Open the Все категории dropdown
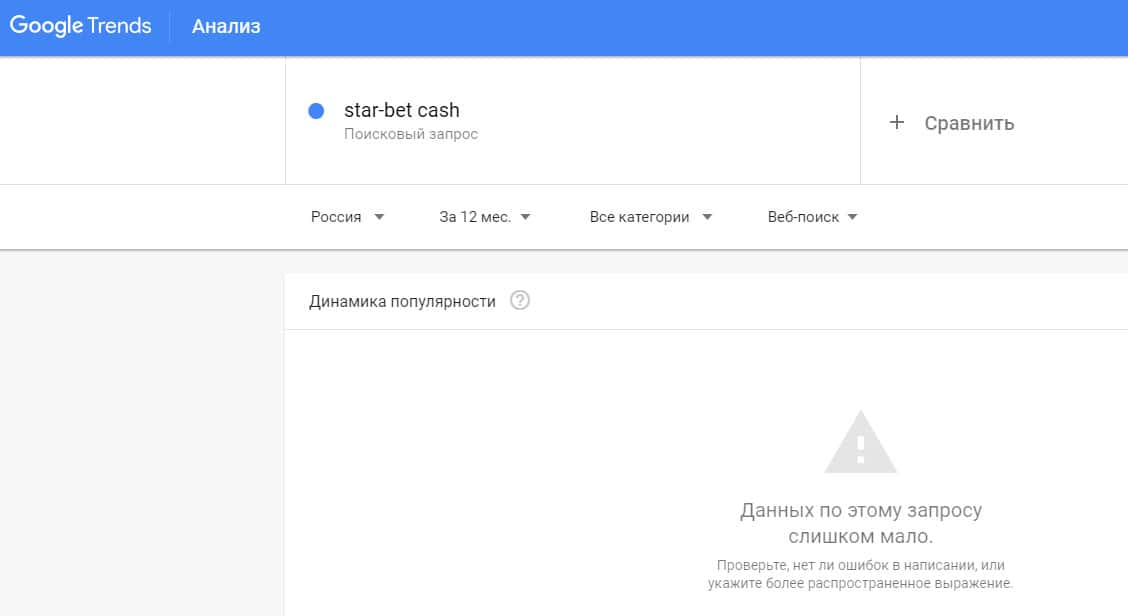 pyautogui.click(x=640, y=217)
